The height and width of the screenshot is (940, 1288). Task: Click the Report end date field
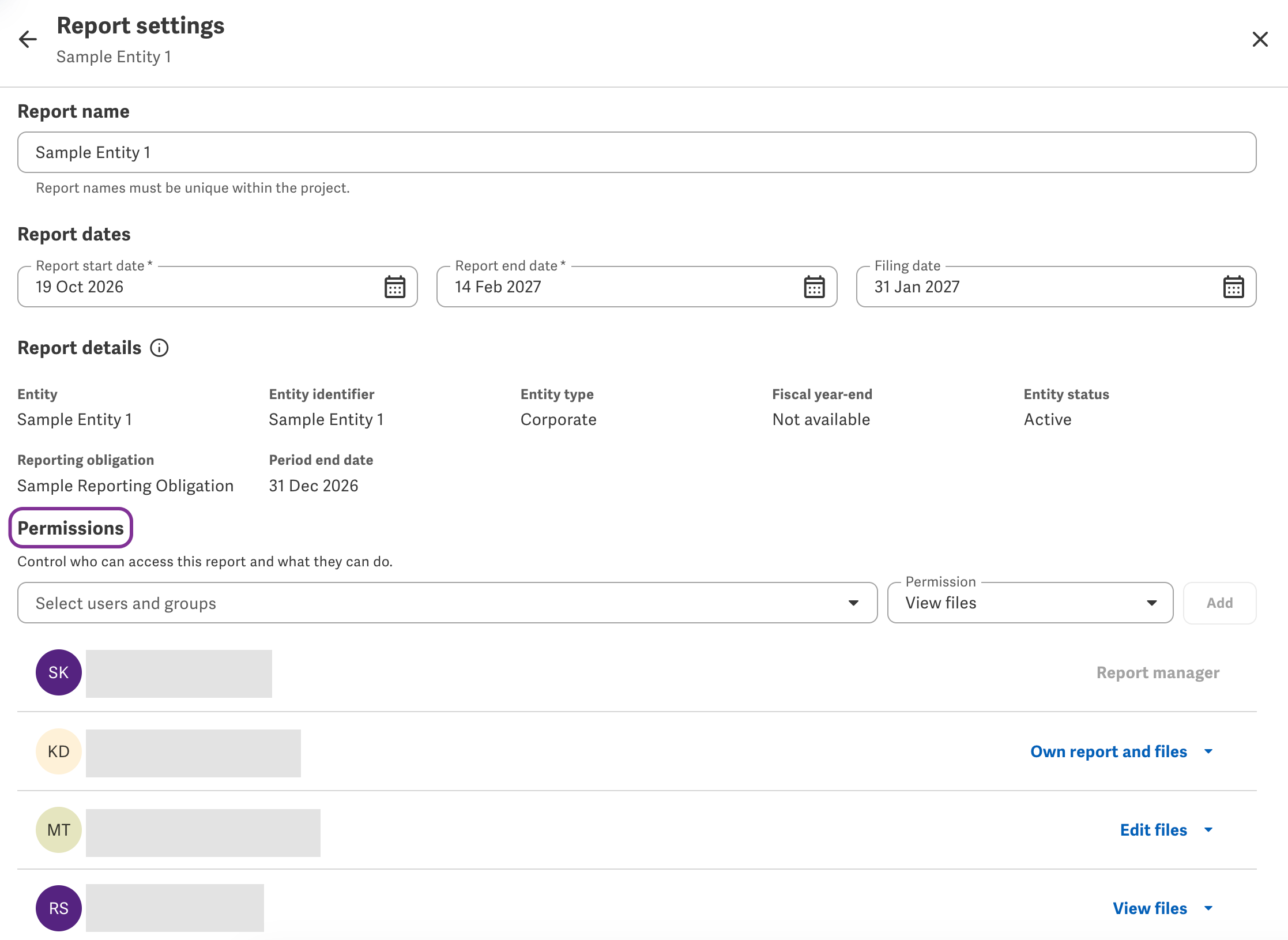(637, 287)
